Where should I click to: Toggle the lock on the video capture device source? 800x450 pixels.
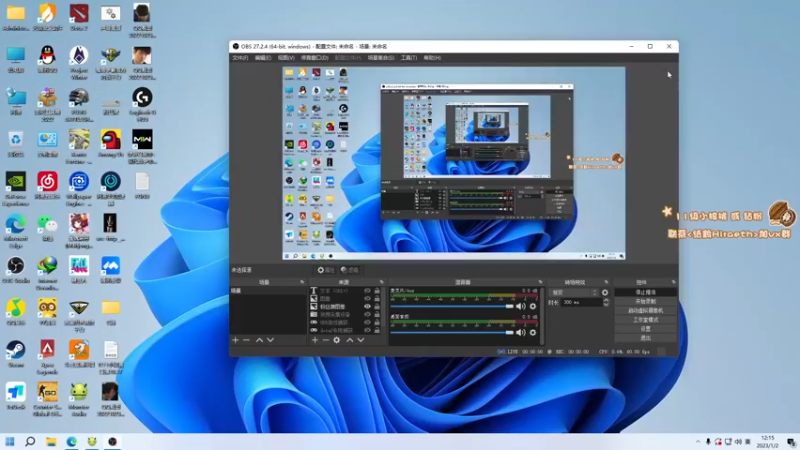(377, 314)
